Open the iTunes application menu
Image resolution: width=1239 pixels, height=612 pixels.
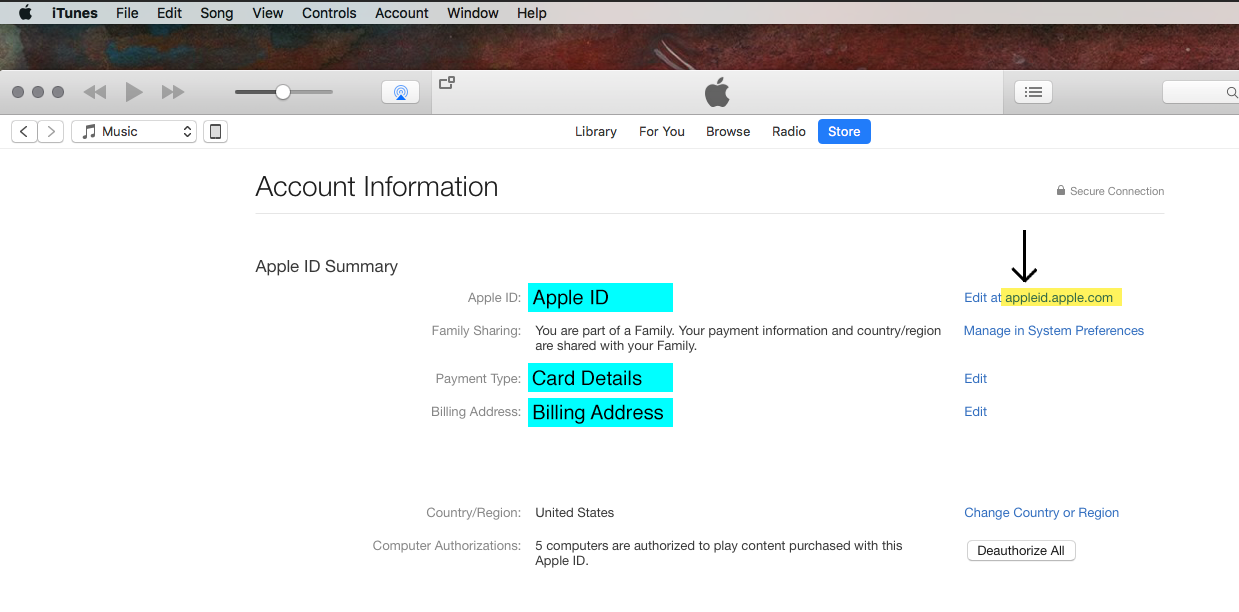[75, 13]
